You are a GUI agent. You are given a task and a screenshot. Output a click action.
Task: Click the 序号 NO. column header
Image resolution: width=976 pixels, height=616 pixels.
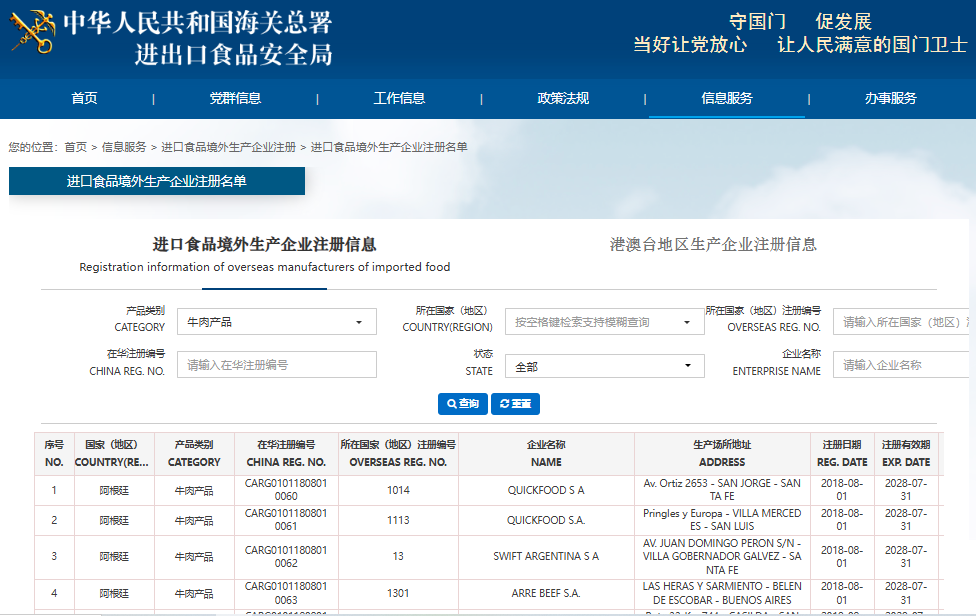(54, 454)
